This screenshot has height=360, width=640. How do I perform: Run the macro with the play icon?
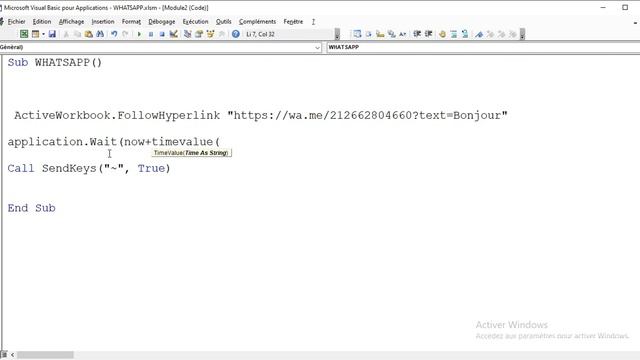point(139,34)
